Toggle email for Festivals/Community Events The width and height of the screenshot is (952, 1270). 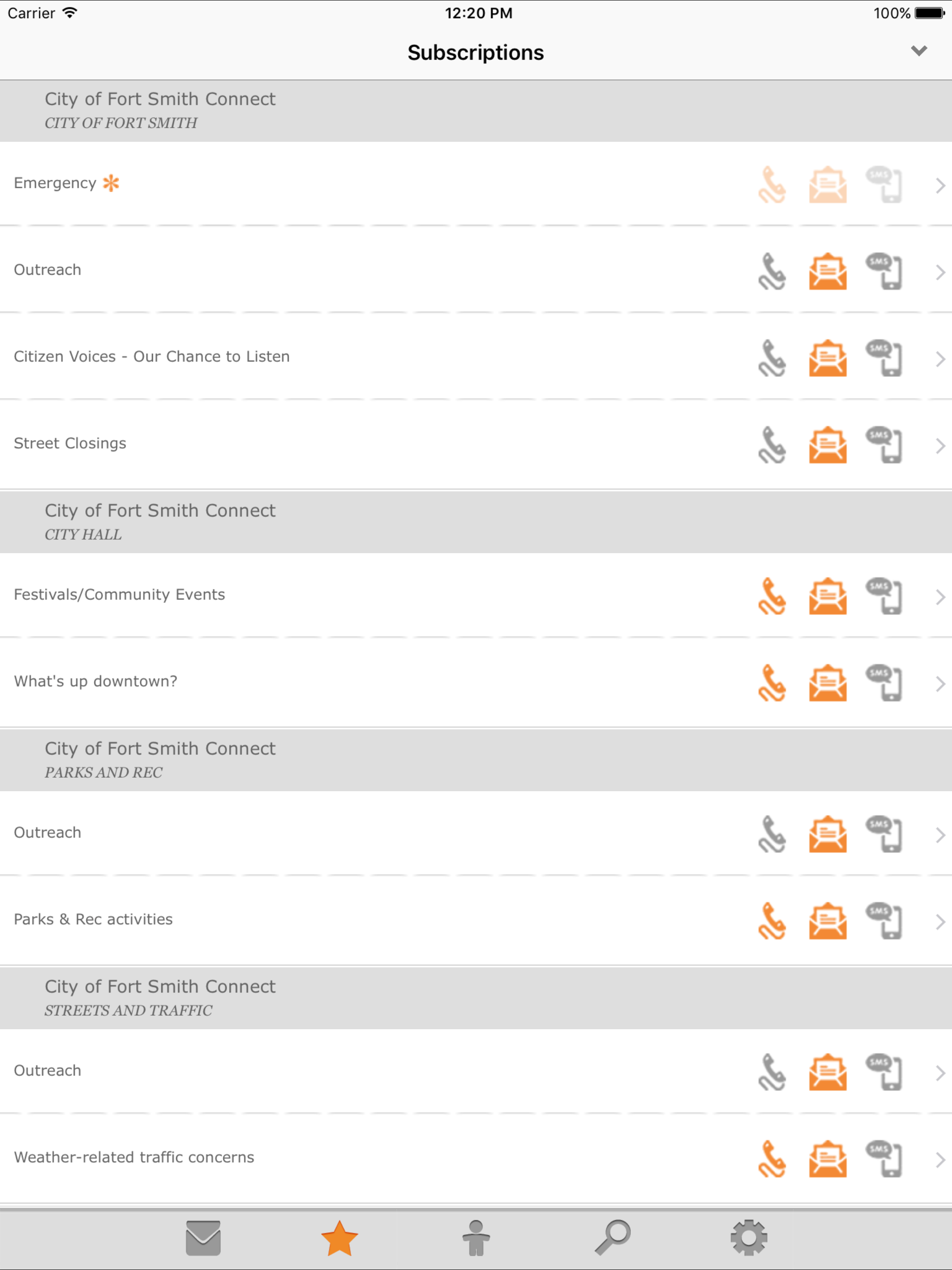tap(827, 596)
